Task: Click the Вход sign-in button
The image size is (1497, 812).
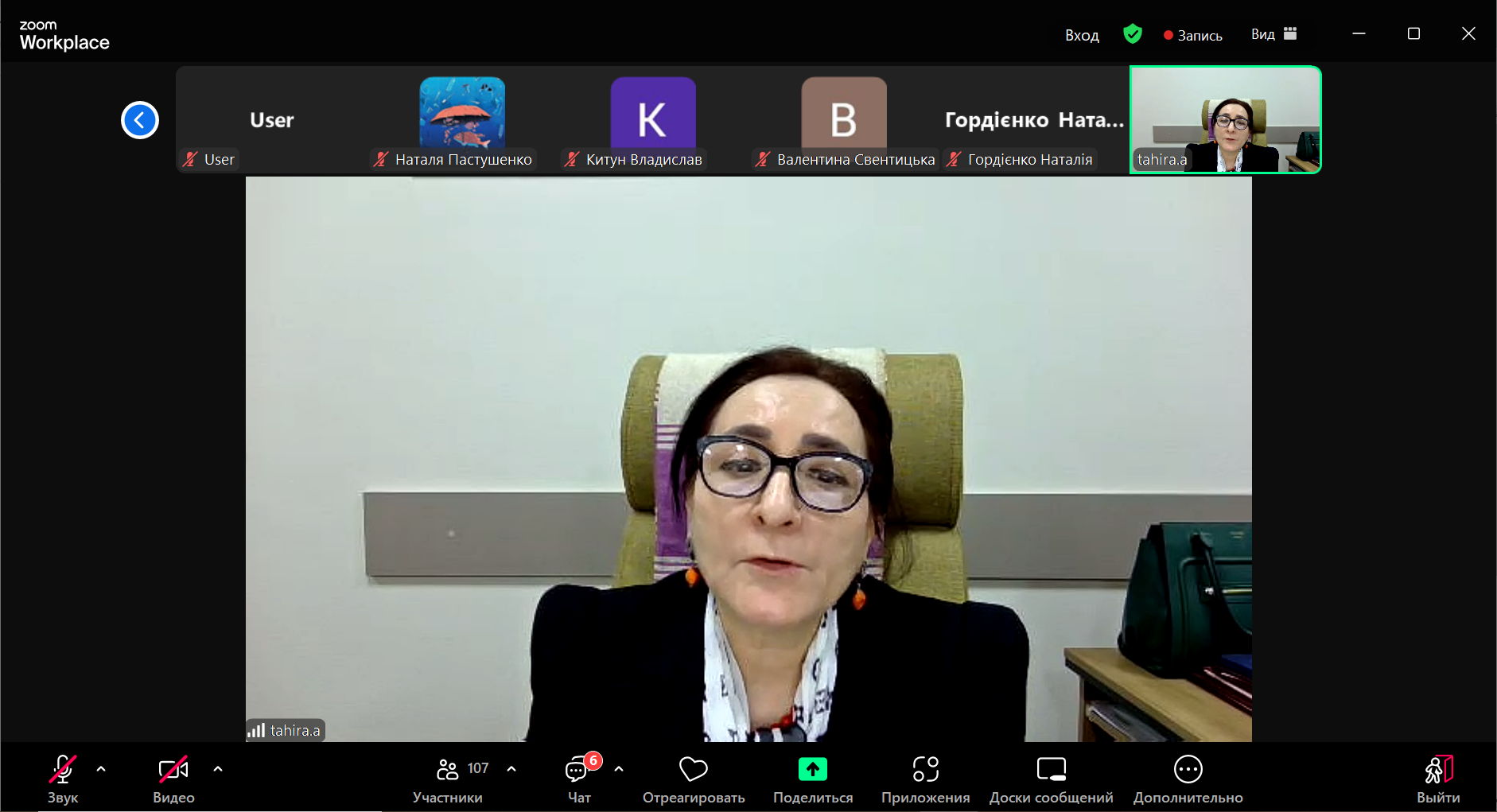Action: pyautogui.click(x=1082, y=35)
